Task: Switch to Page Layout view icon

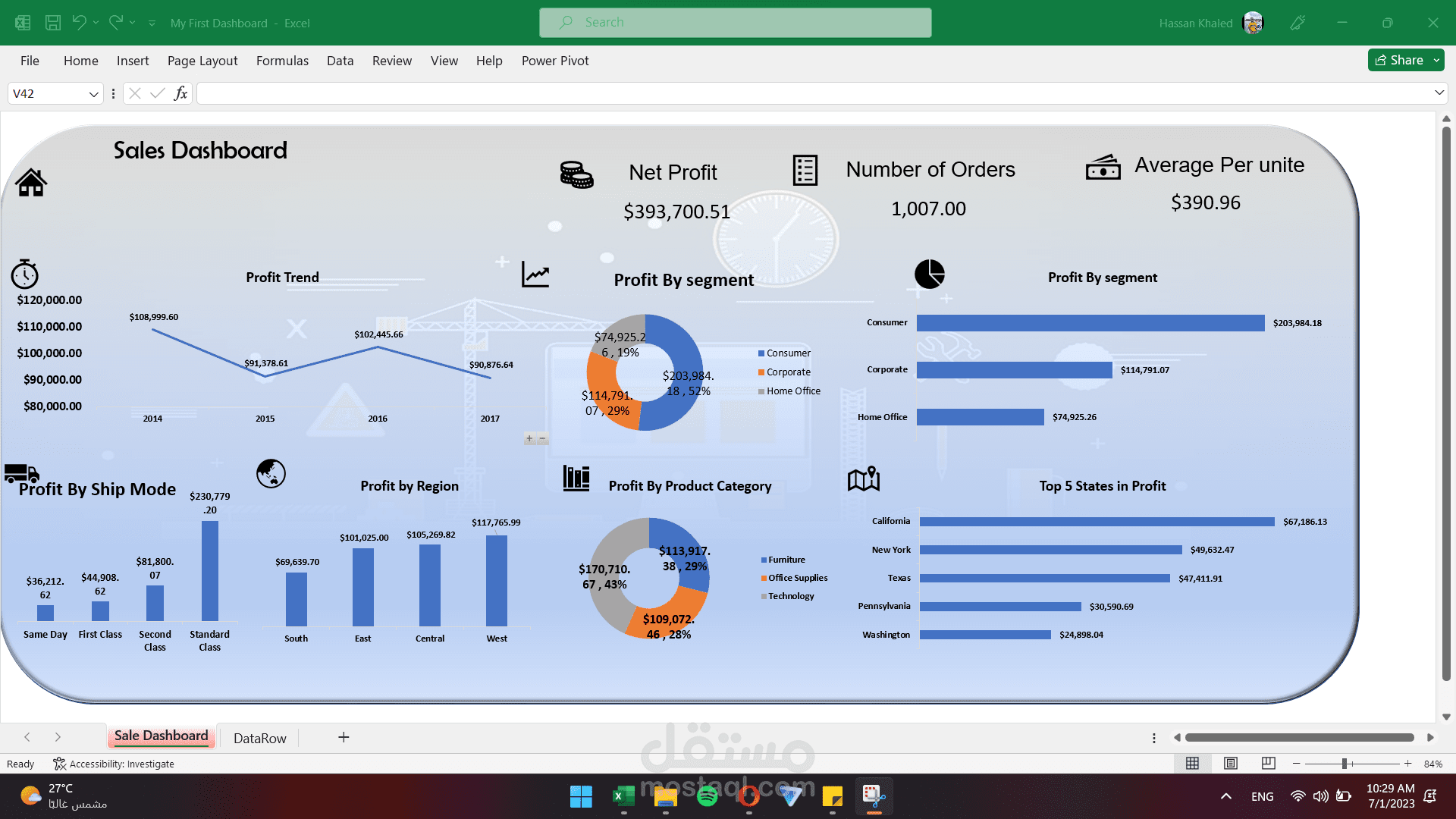Action: [1231, 764]
